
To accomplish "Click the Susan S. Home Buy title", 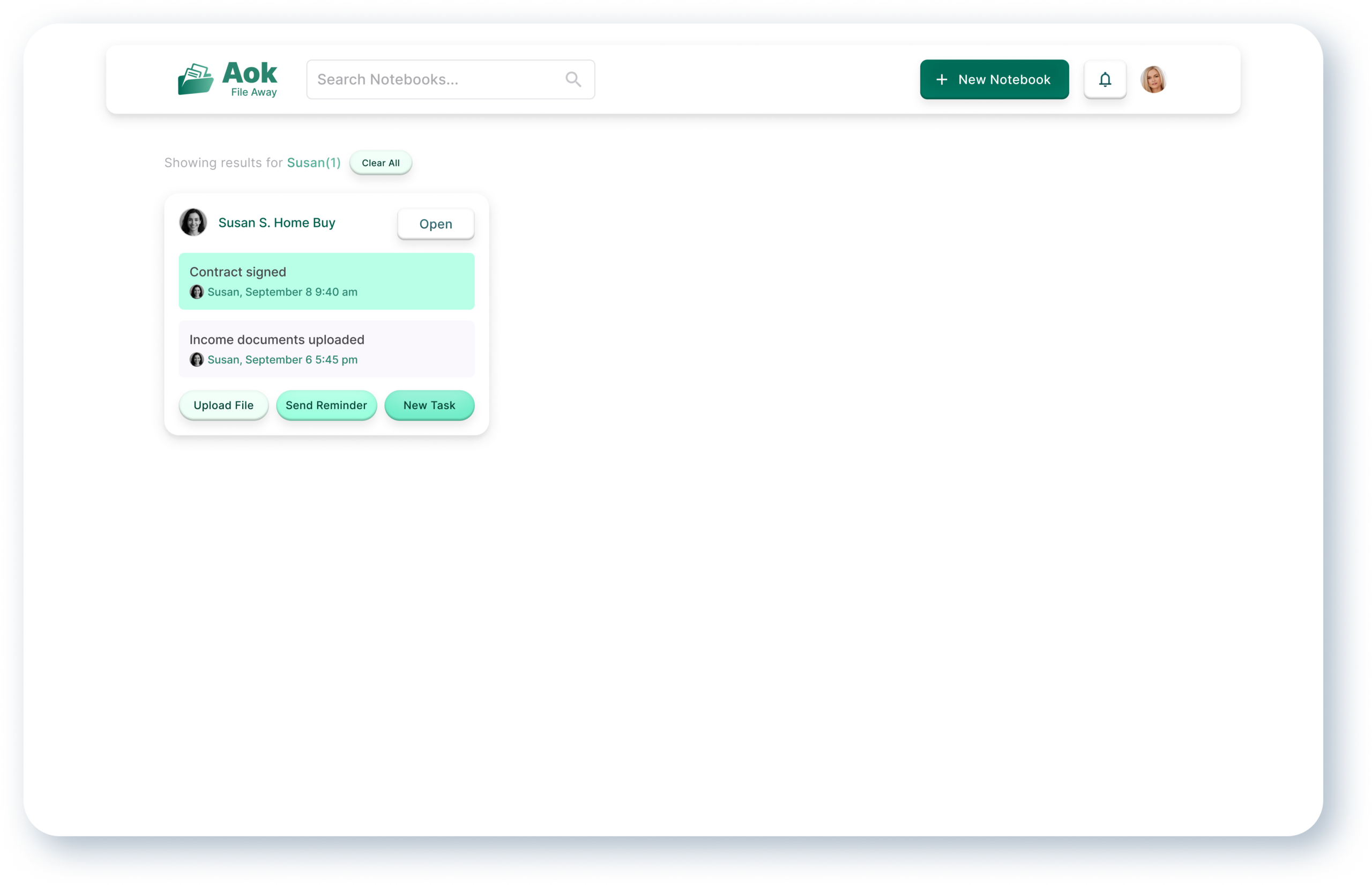I will [x=277, y=223].
